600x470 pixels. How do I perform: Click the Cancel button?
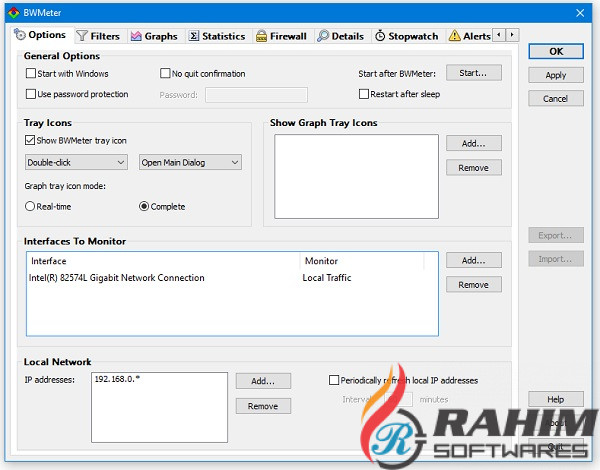[x=556, y=98]
